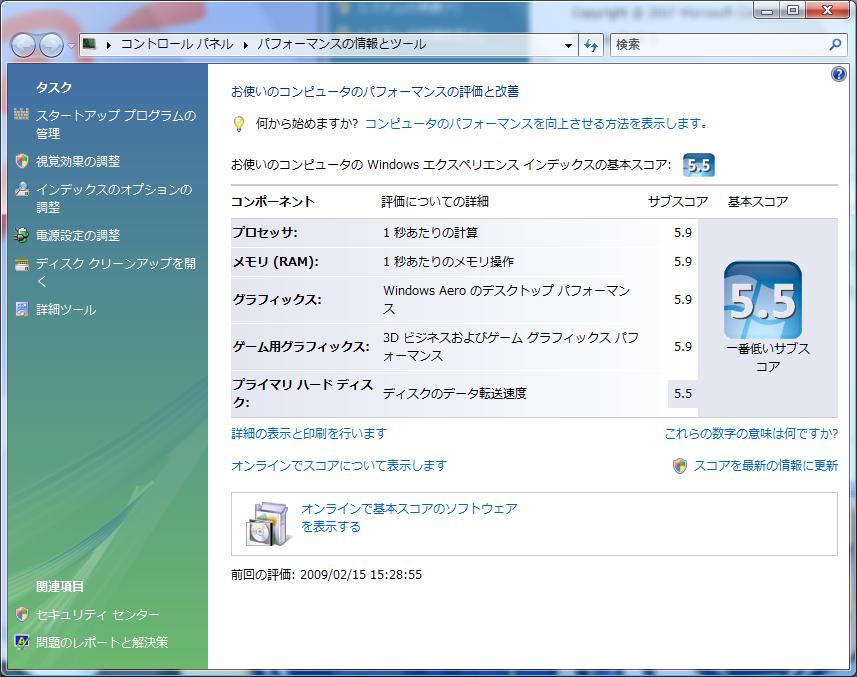857x677 pixels.
Task: Click 1 秒あたりのメモリ操作 description text
Action: click(448, 261)
